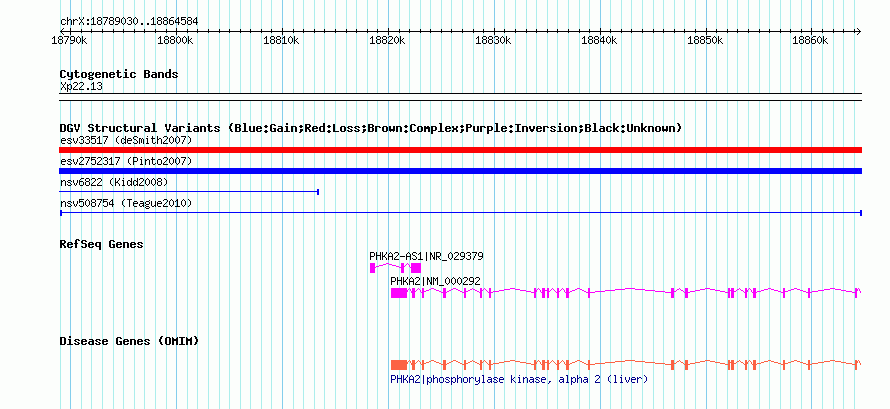Click the short blue nsv6822 gain line
The width and height of the screenshot is (890, 409).
tap(189, 192)
